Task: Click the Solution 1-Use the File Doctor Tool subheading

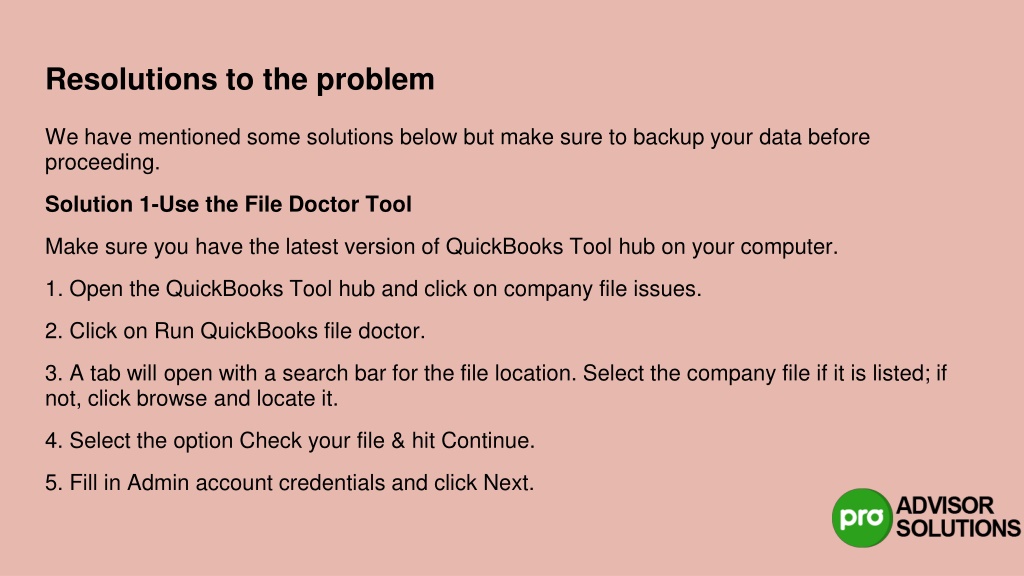Action: tap(228, 204)
